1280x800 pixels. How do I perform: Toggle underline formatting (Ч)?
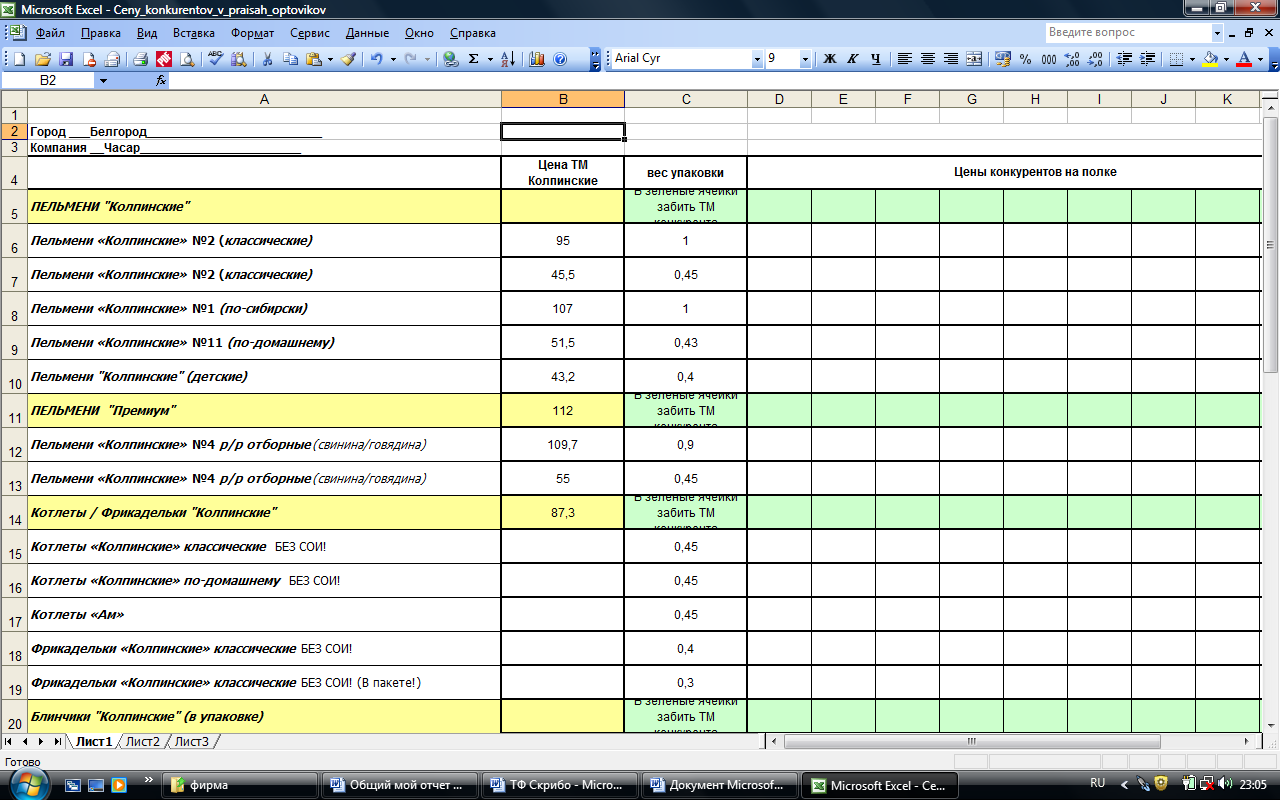(875, 59)
